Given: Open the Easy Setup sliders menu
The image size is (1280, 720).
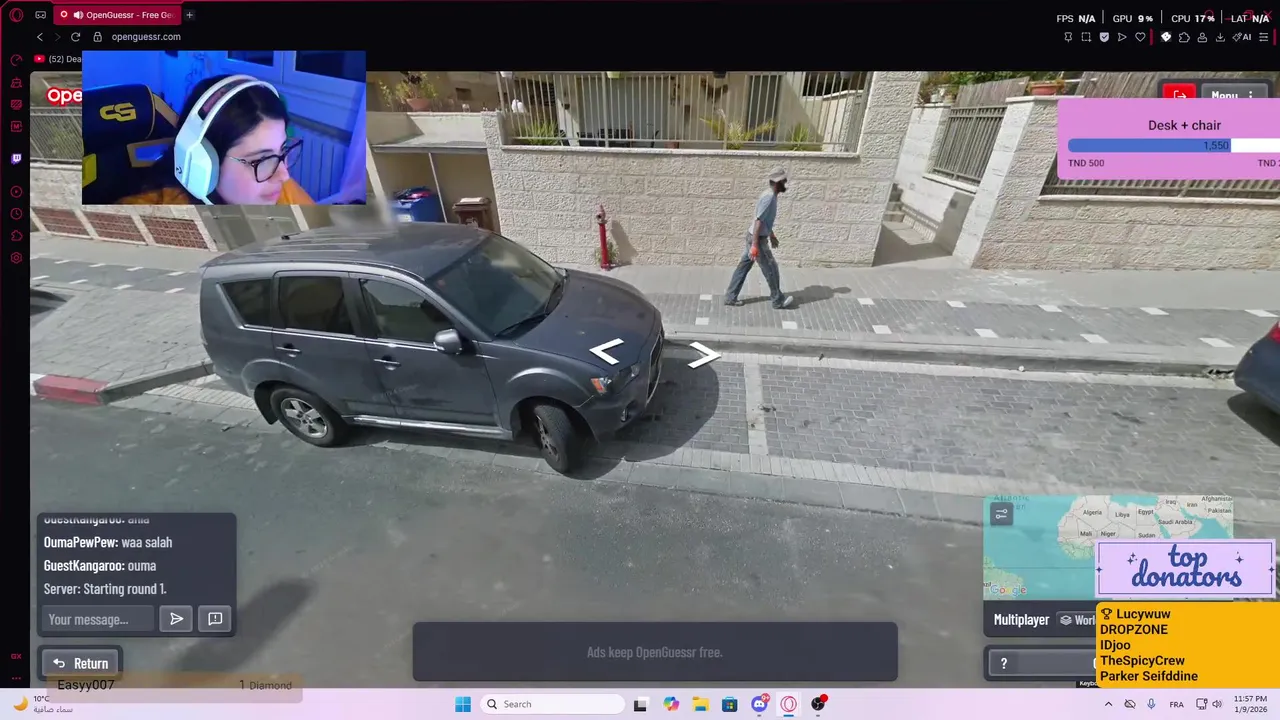Looking at the screenshot, I should click(x=1264, y=37).
